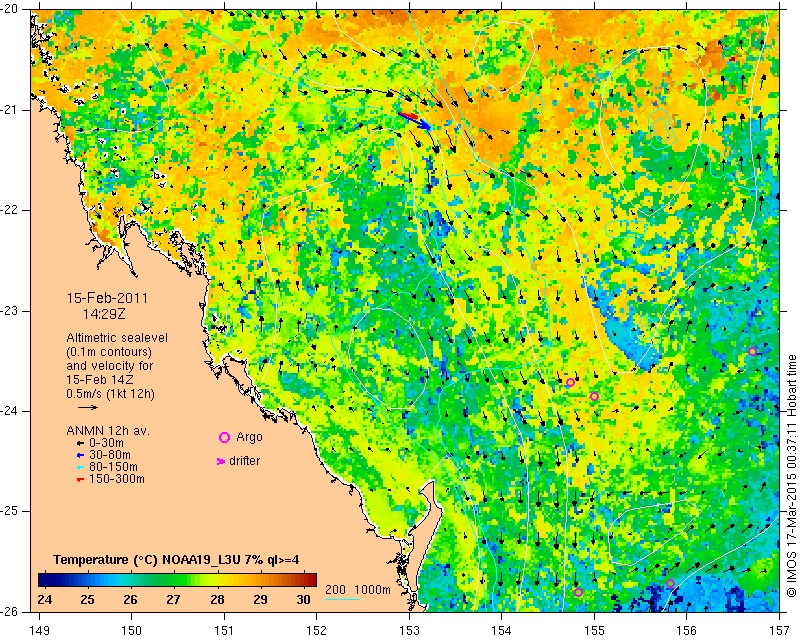Image resolution: width=800 pixels, height=640 pixels.
Task: Click the Argo float marker near 154.75°E, 23.7°S
Action: [570, 382]
